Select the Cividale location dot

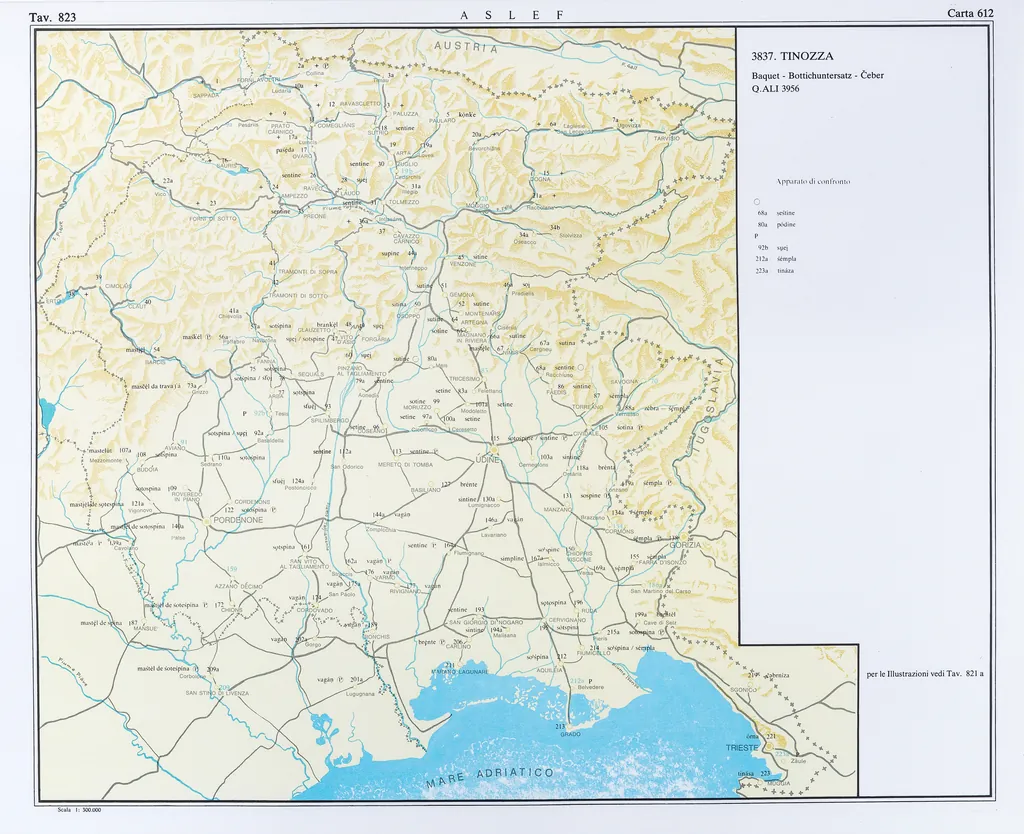585,432
